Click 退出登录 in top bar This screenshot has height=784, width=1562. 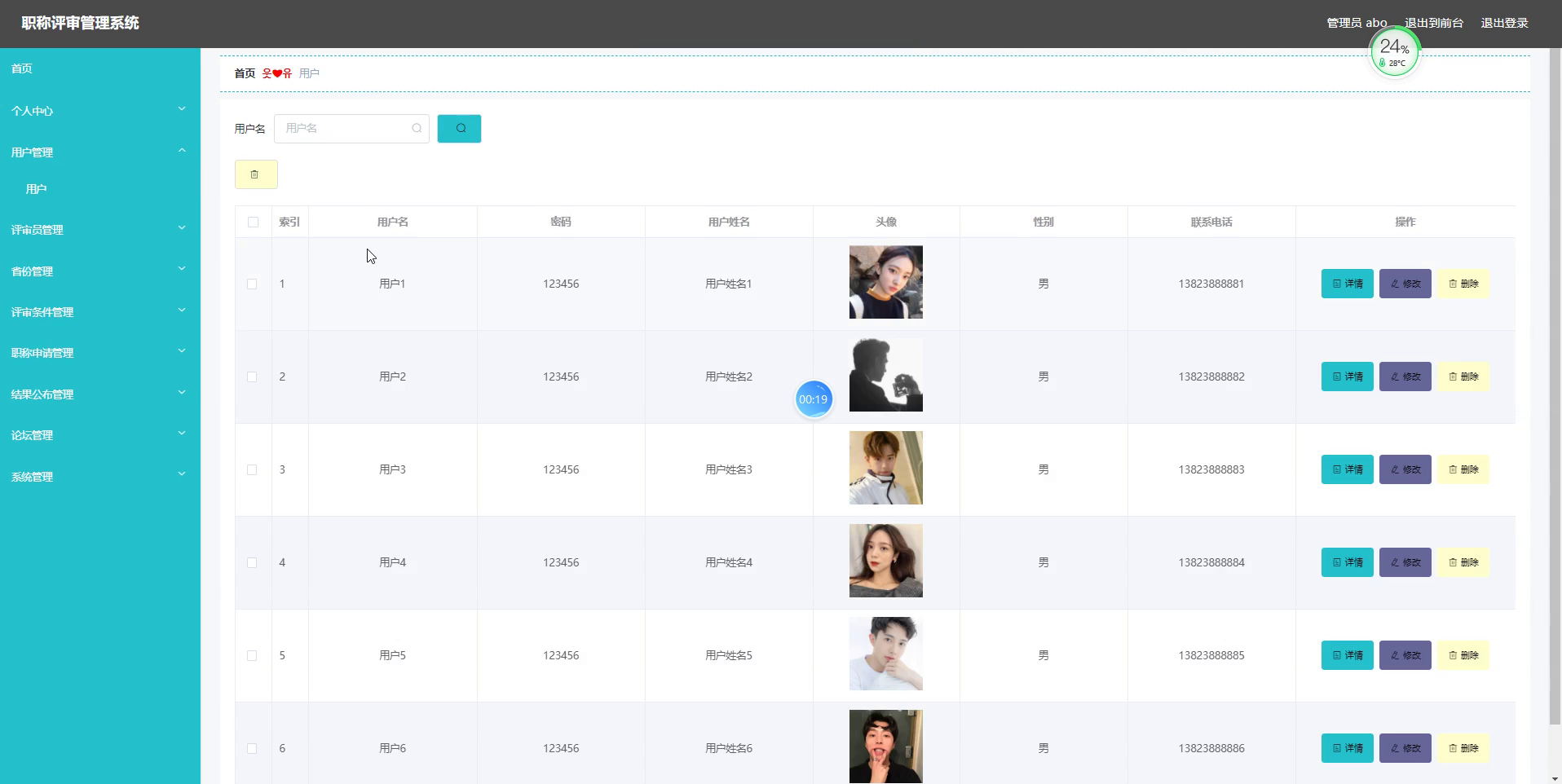[x=1504, y=23]
